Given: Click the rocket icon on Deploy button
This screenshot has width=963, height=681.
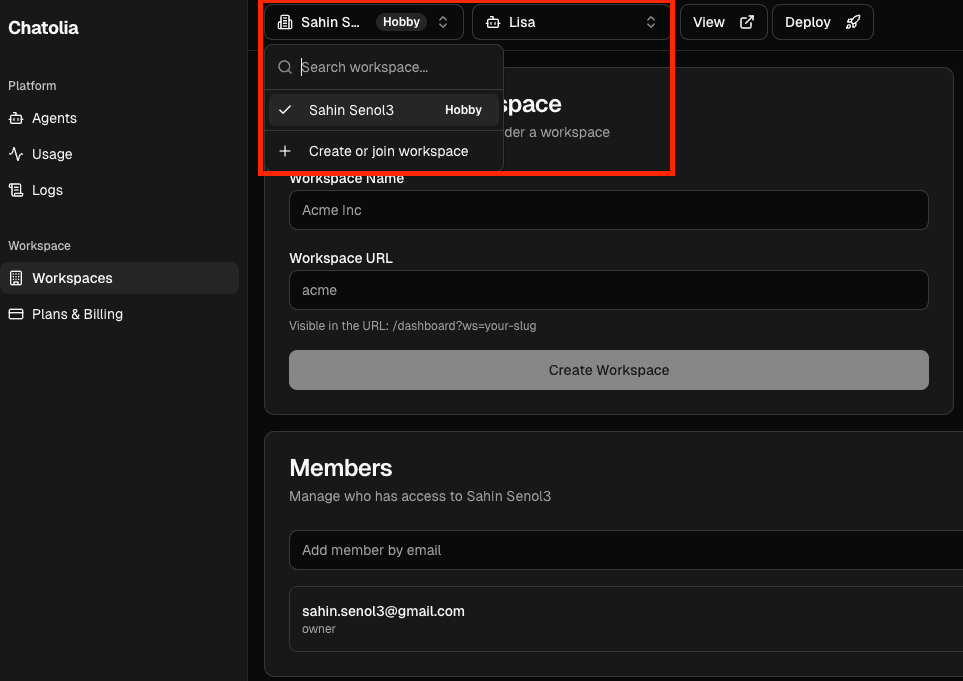Looking at the screenshot, I should click(852, 22).
